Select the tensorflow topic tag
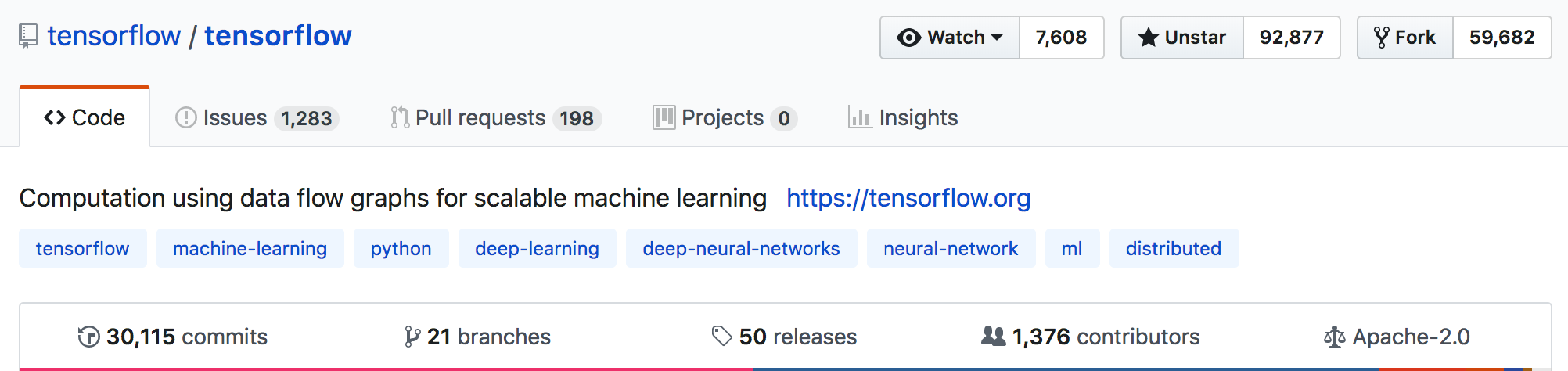The image size is (1568, 371). [83, 248]
